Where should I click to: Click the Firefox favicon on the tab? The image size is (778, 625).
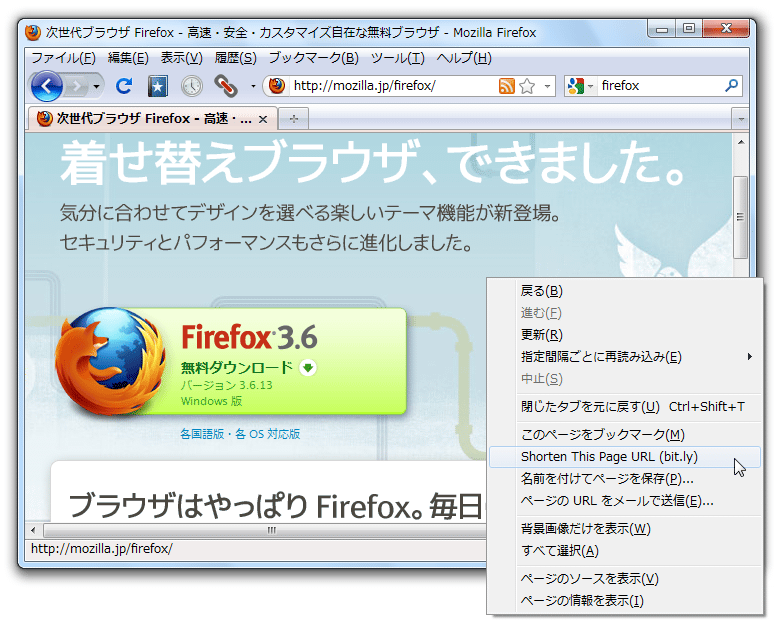coord(45,119)
